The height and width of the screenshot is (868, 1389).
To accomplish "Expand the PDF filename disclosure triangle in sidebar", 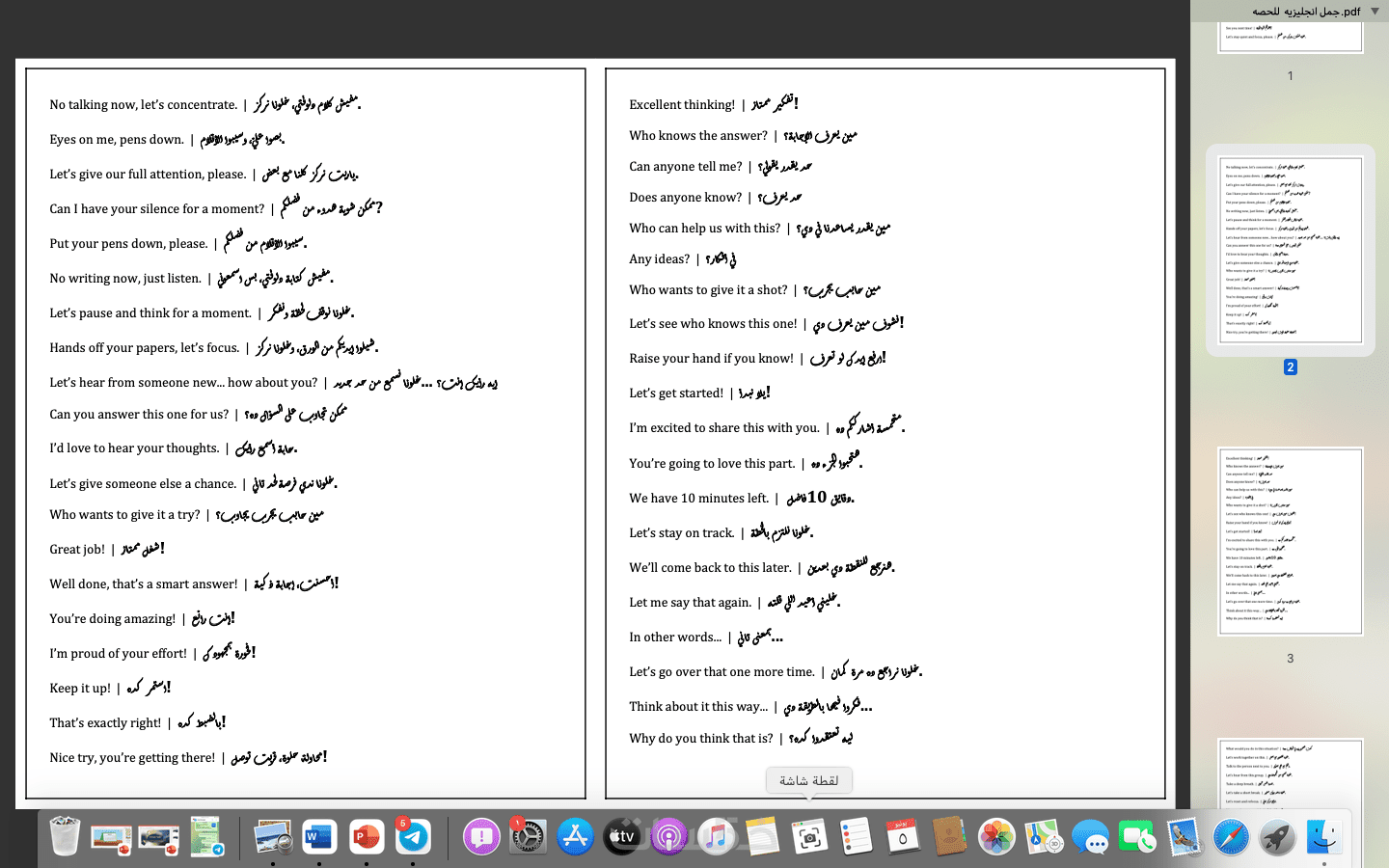I will coord(1375,11).
